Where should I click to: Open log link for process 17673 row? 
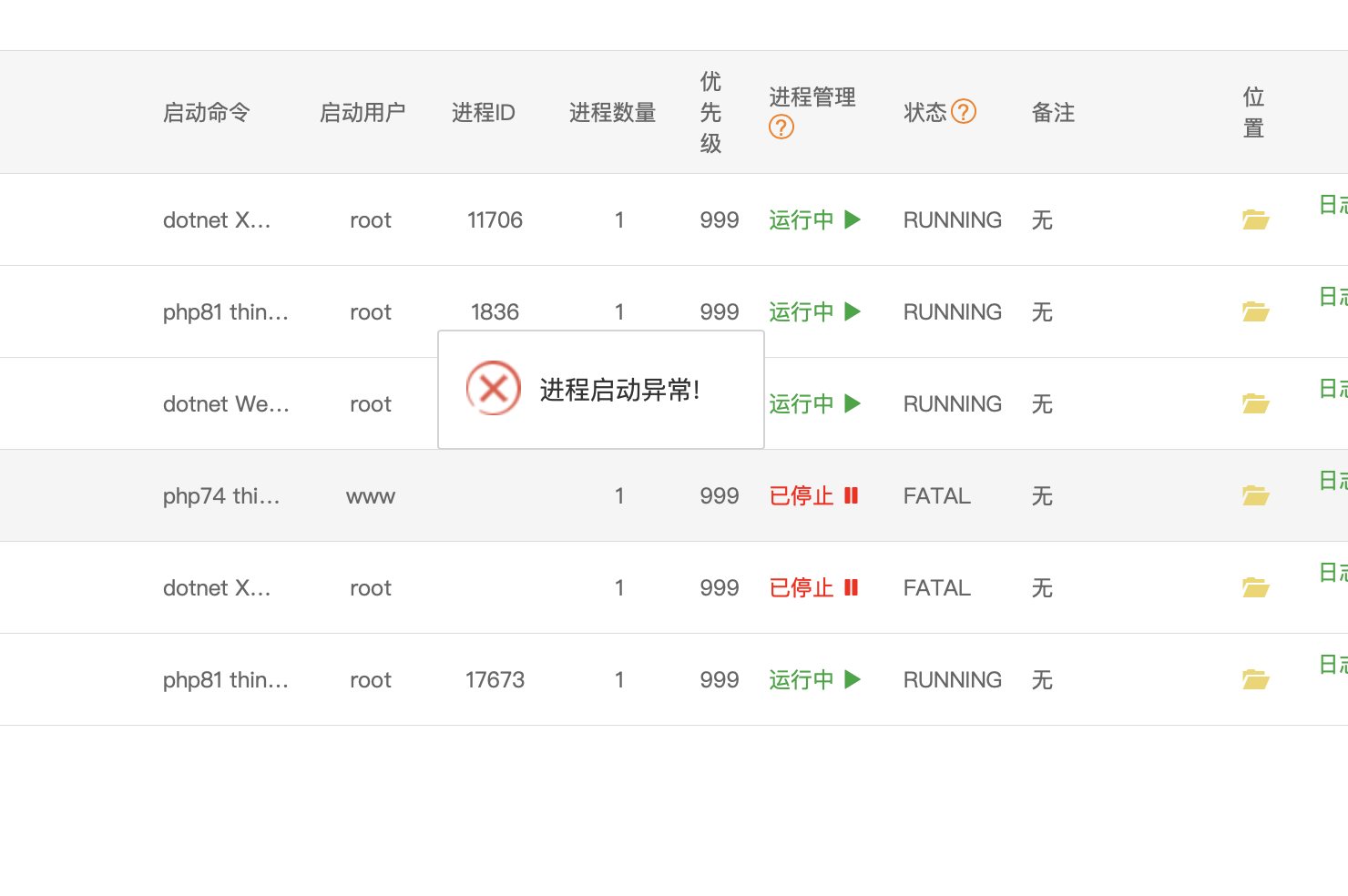[1333, 664]
